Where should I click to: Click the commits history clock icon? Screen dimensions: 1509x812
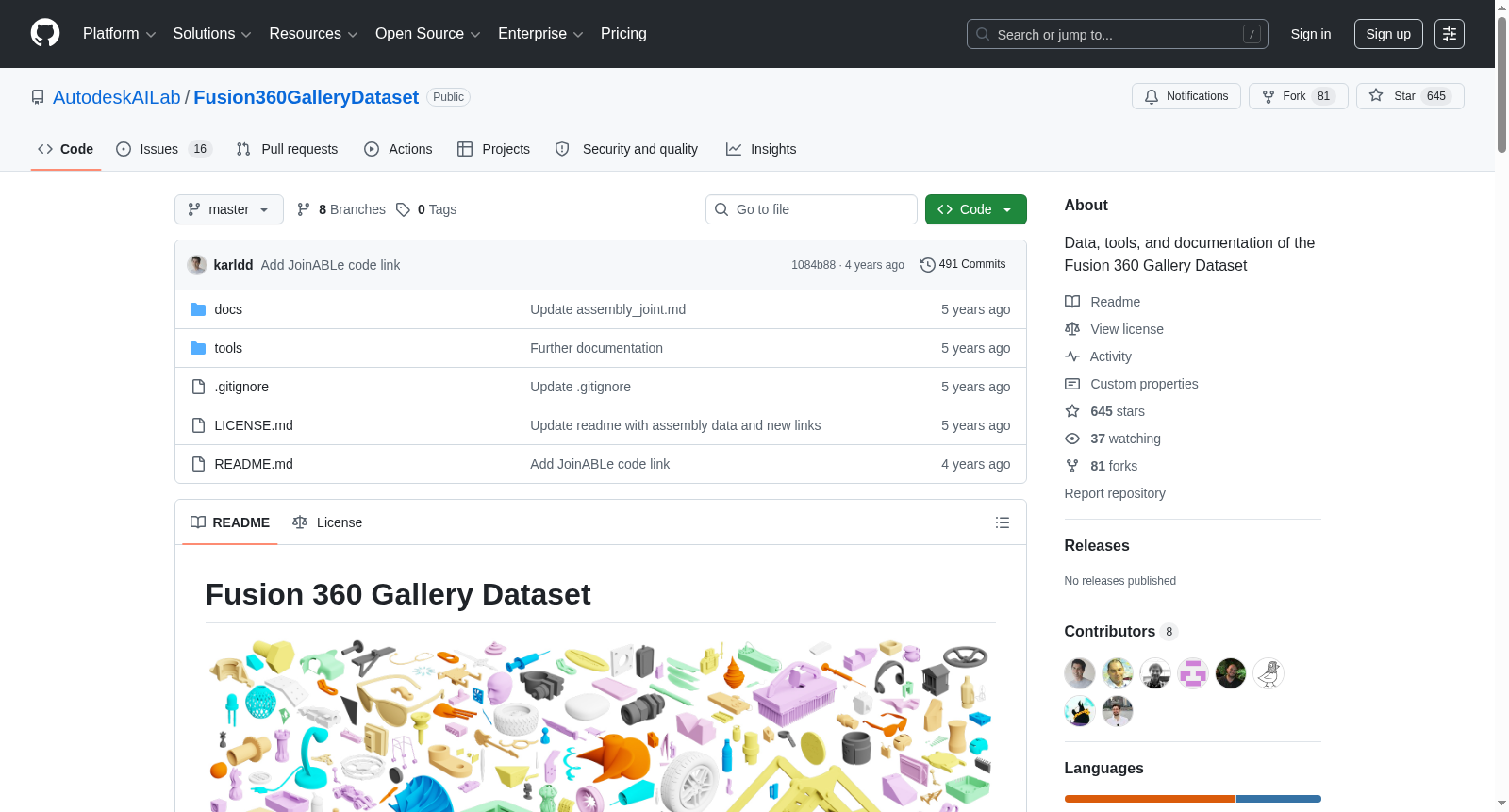[x=928, y=265]
